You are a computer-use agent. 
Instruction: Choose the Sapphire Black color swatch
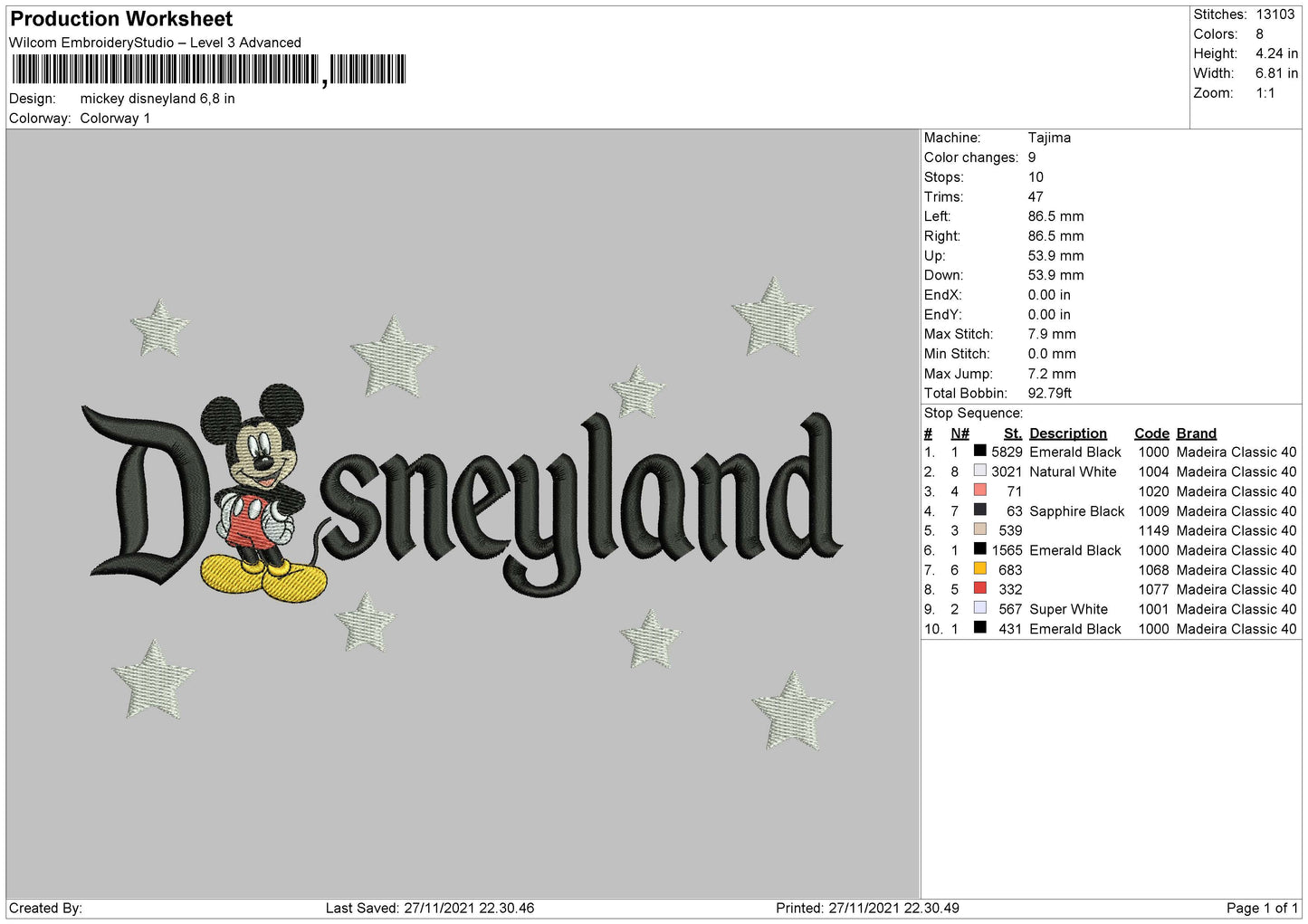pos(979,510)
